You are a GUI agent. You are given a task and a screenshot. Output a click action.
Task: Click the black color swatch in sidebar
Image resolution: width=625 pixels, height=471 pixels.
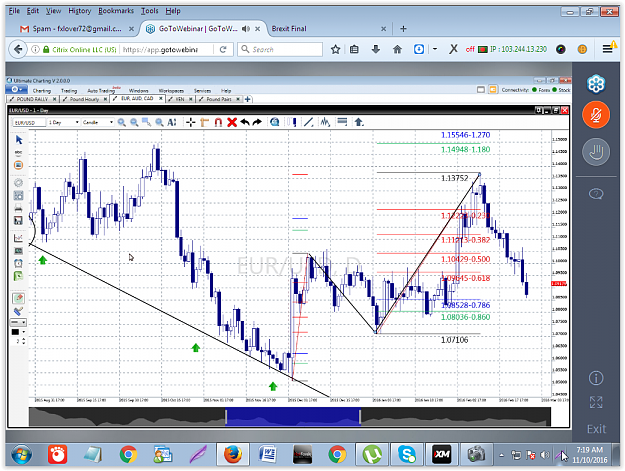coord(15,332)
